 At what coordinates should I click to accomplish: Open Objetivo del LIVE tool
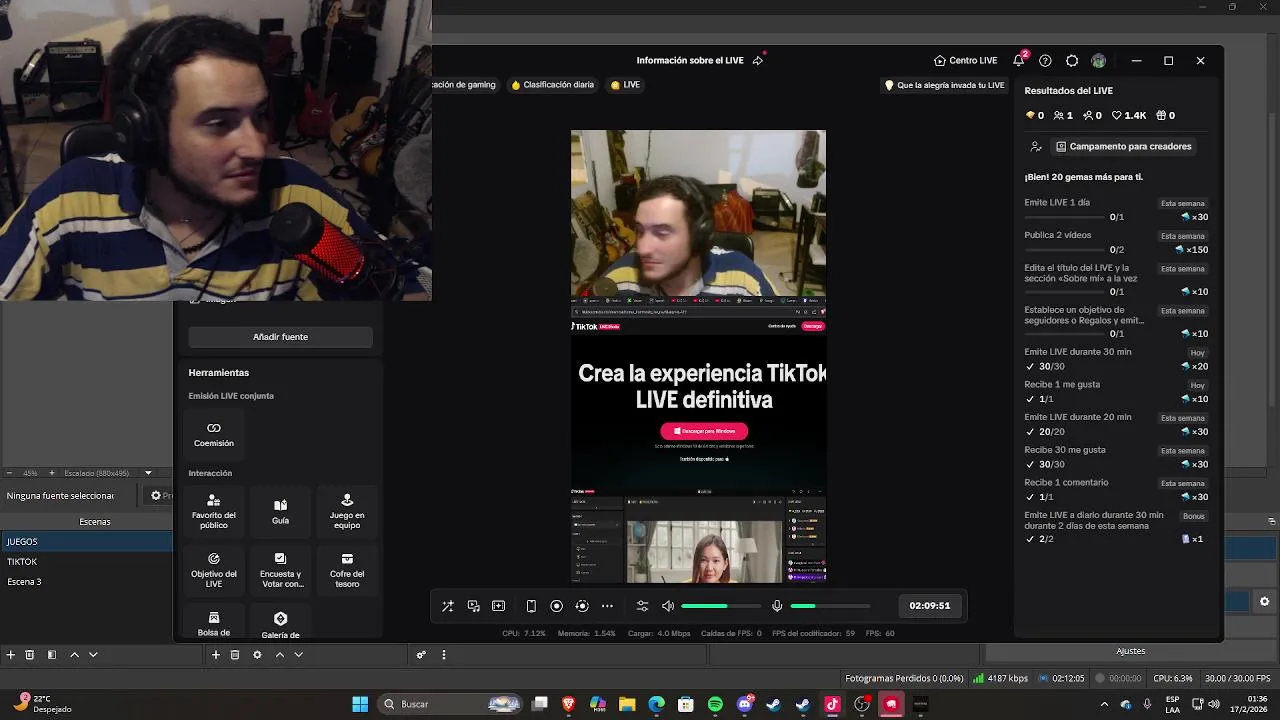tap(214, 569)
